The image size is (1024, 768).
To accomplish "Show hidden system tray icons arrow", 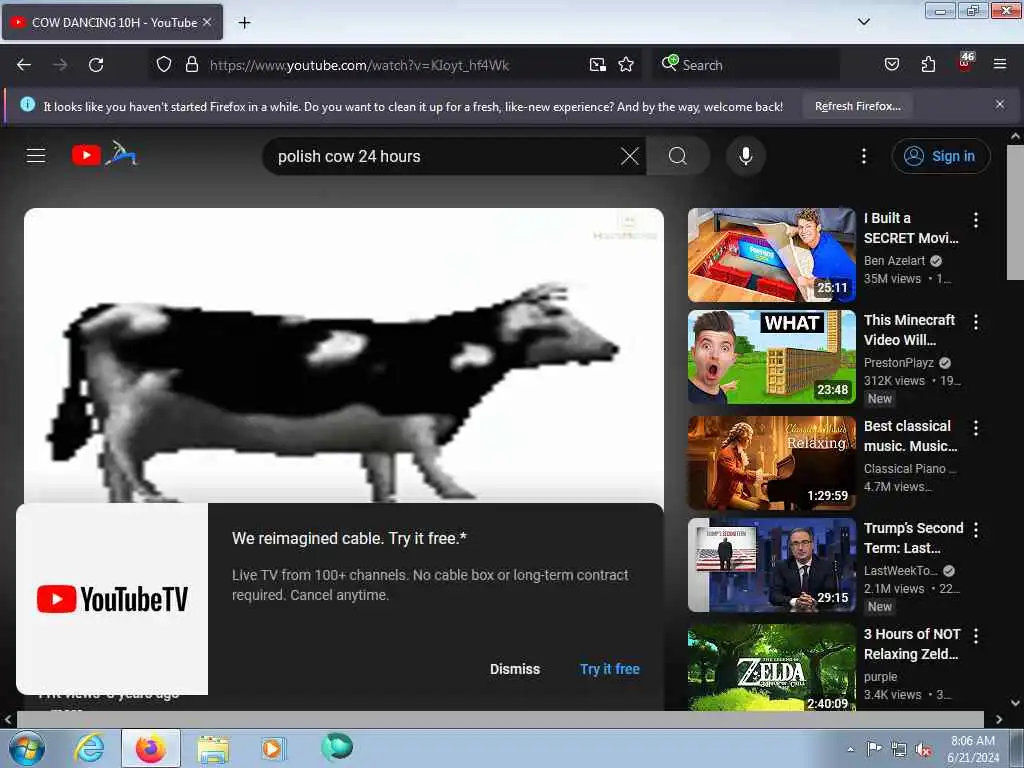I will [850, 749].
